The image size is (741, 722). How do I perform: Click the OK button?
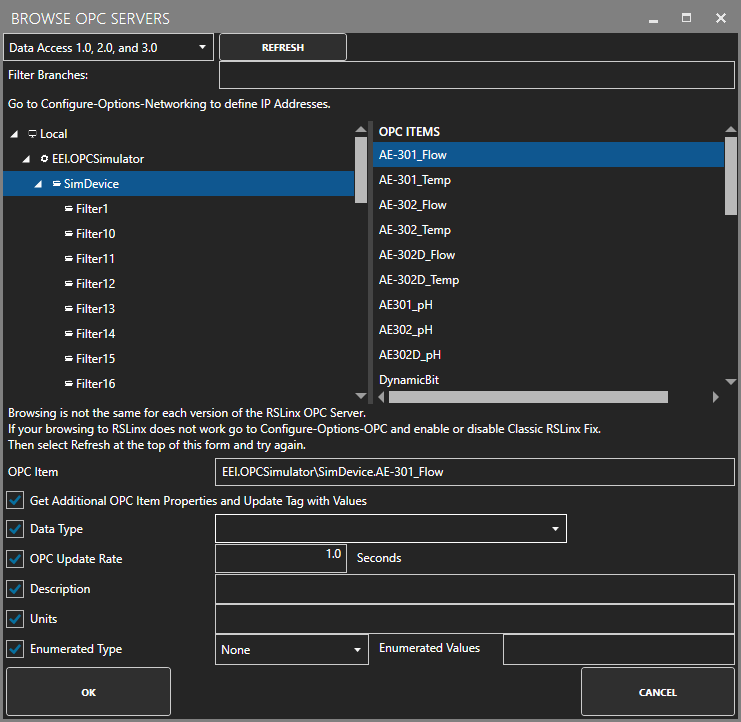[88, 692]
